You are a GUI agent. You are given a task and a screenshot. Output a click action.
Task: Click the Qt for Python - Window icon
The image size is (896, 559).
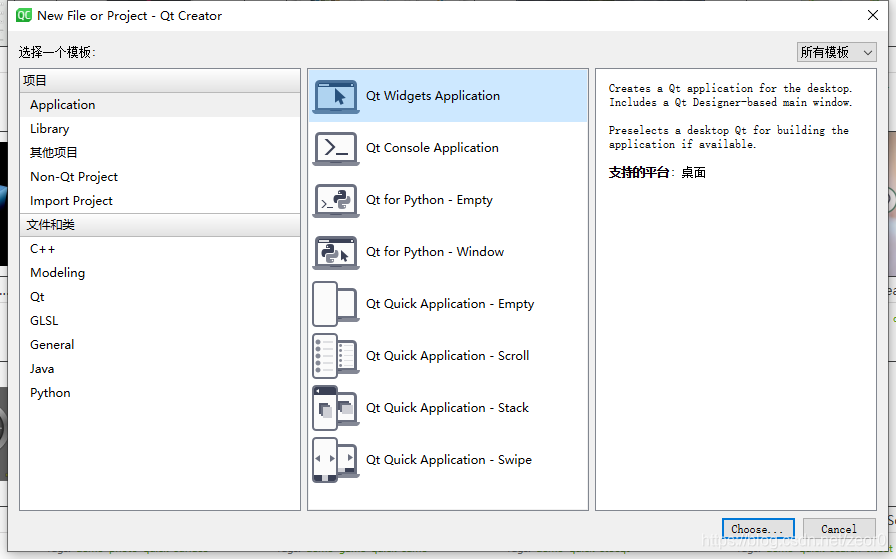pyautogui.click(x=336, y=253)
